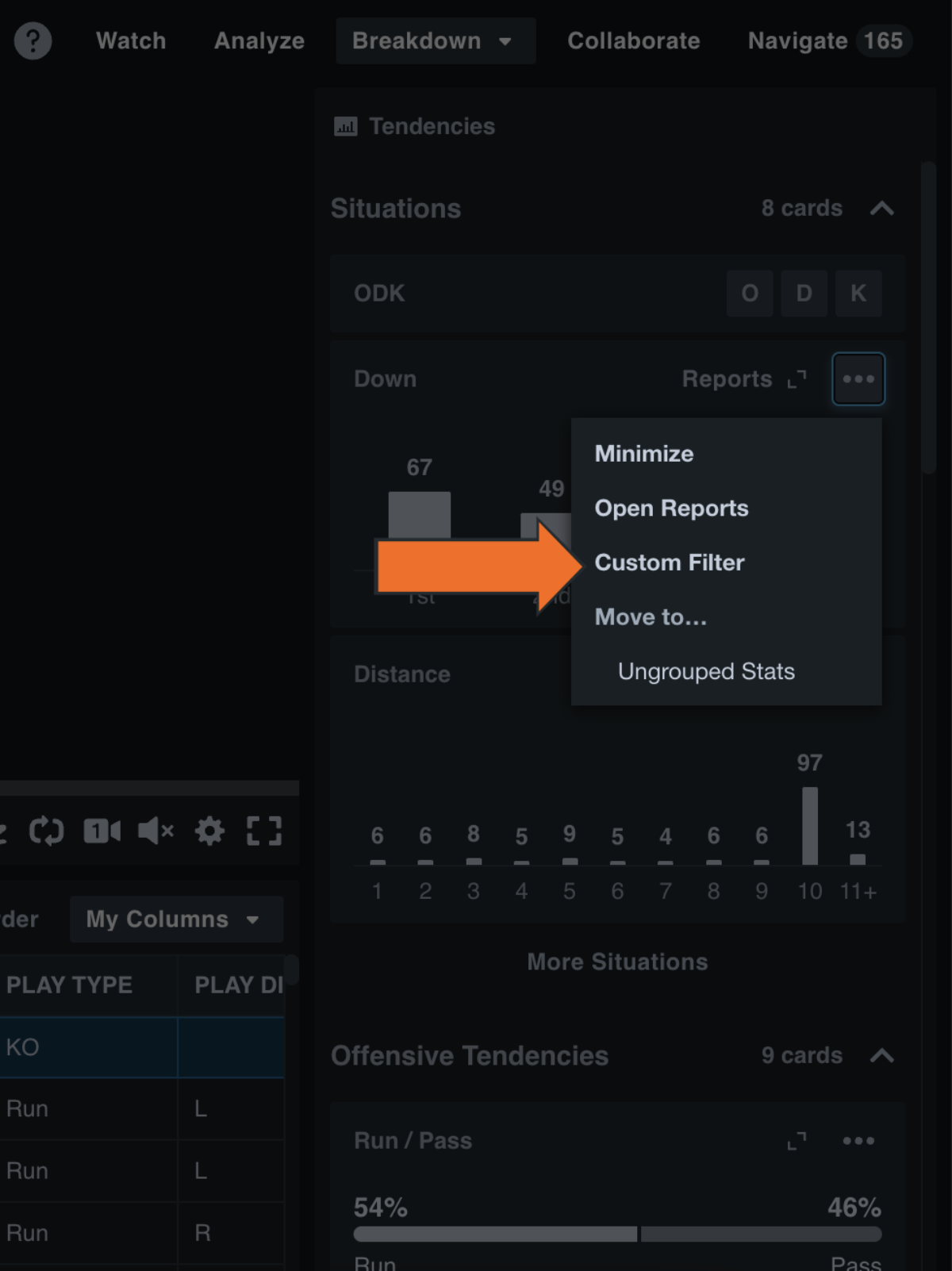This screenshot has height=1271, width=952.
Task: Open video settings gear icon
Action: [x=210, y=831]
